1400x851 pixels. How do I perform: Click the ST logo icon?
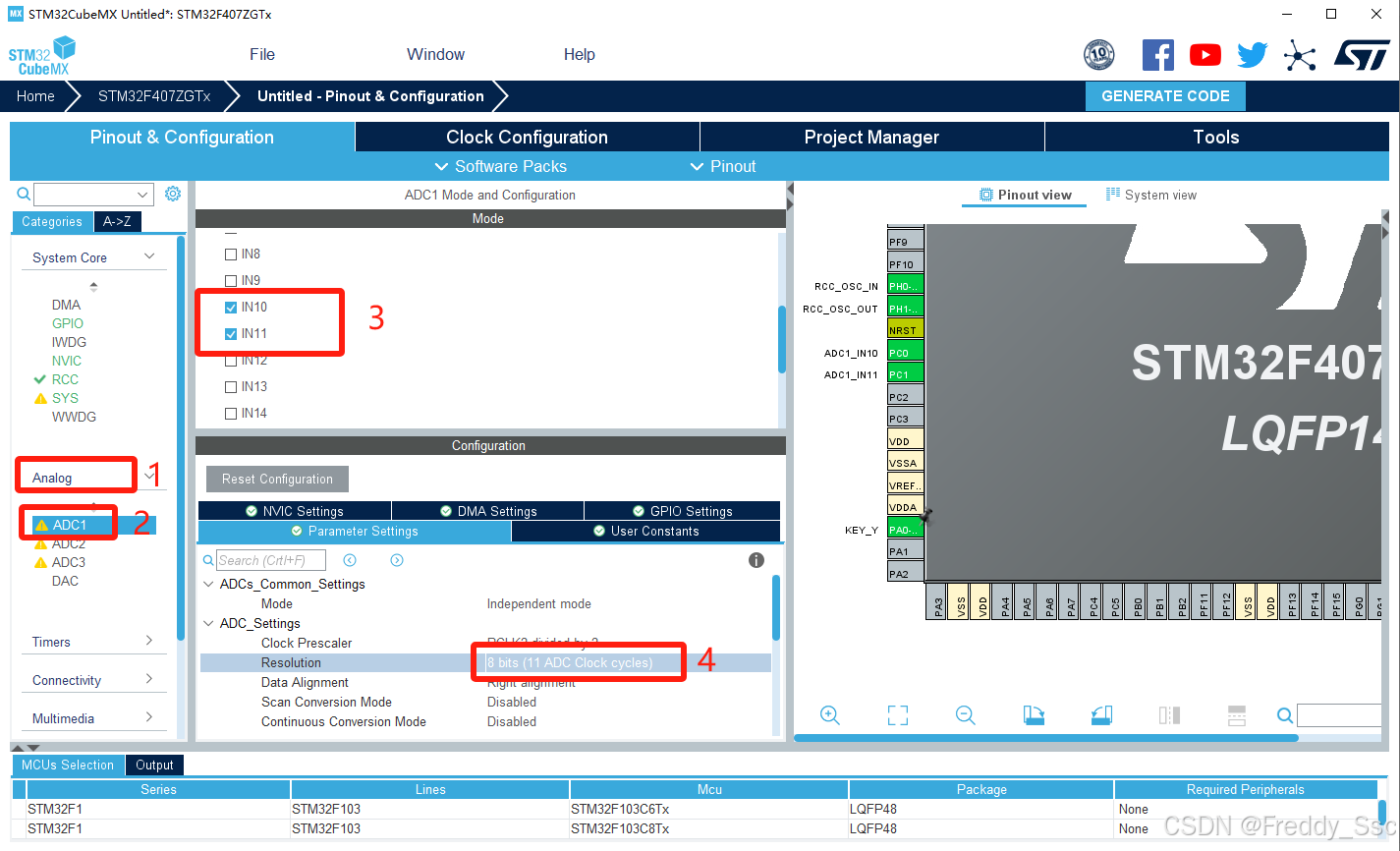tap(1362, 55)
